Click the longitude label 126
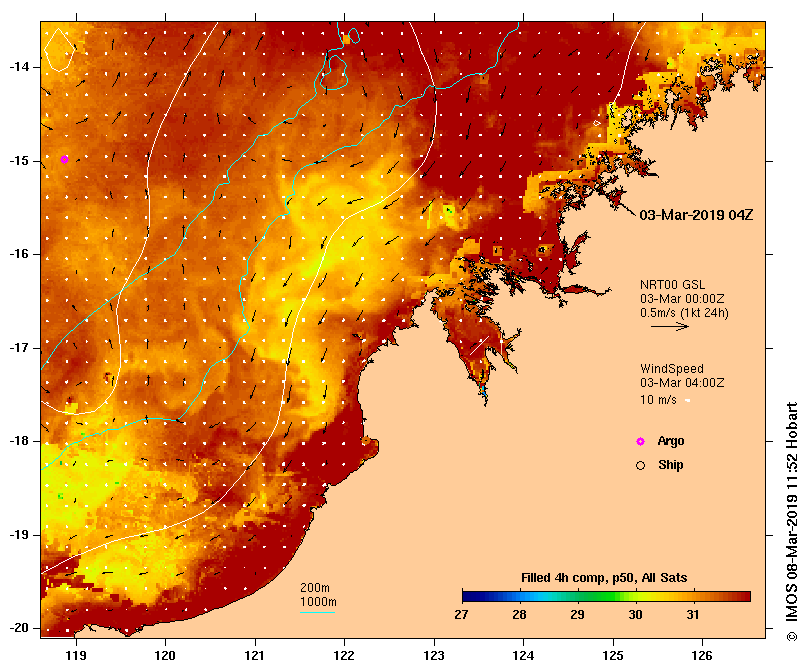This screenshot has height=672, width=809. pos(702,655)
